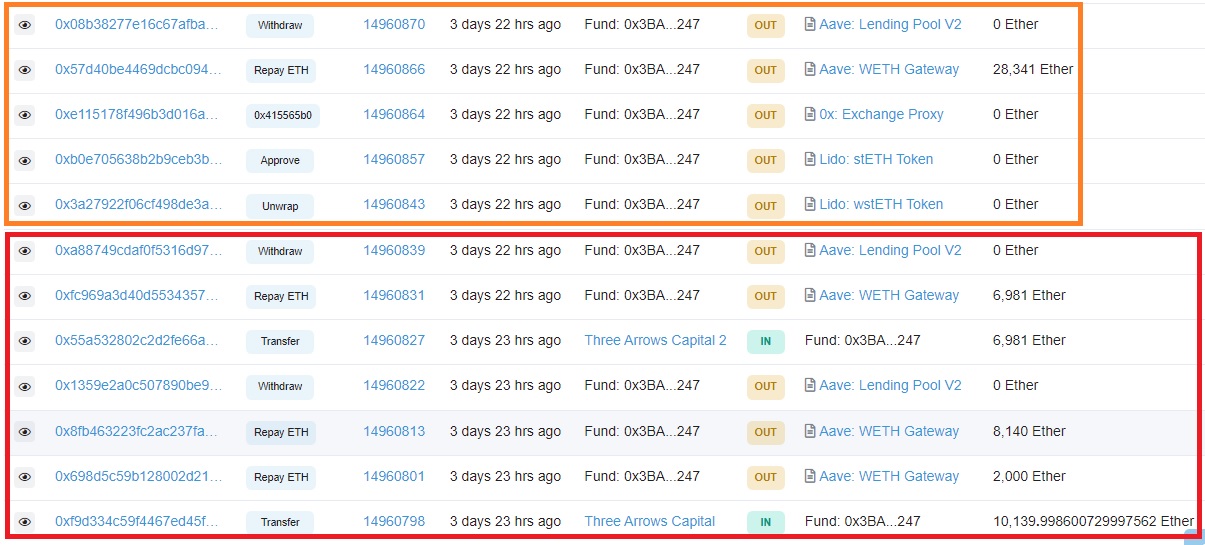Go to block 14960870
This screenshot has width=1205, height=545.
[394, 24]
